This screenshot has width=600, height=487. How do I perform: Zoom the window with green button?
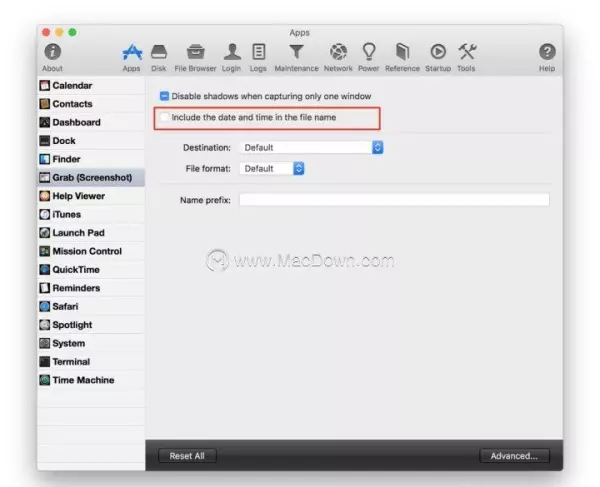point(72,32)
